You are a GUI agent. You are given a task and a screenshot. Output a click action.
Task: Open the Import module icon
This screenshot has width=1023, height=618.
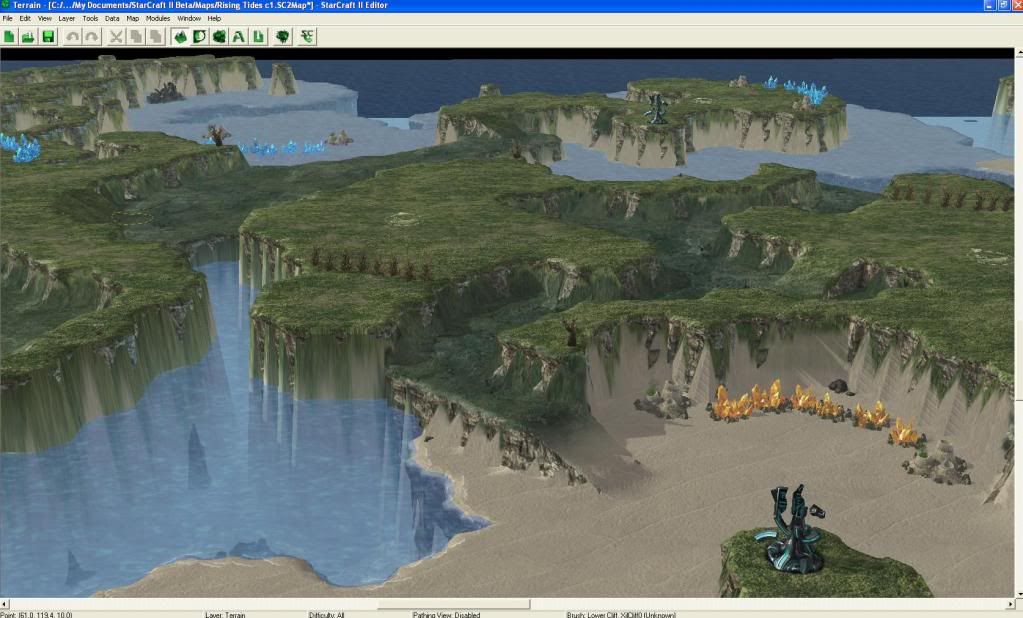tap(258, 37)
